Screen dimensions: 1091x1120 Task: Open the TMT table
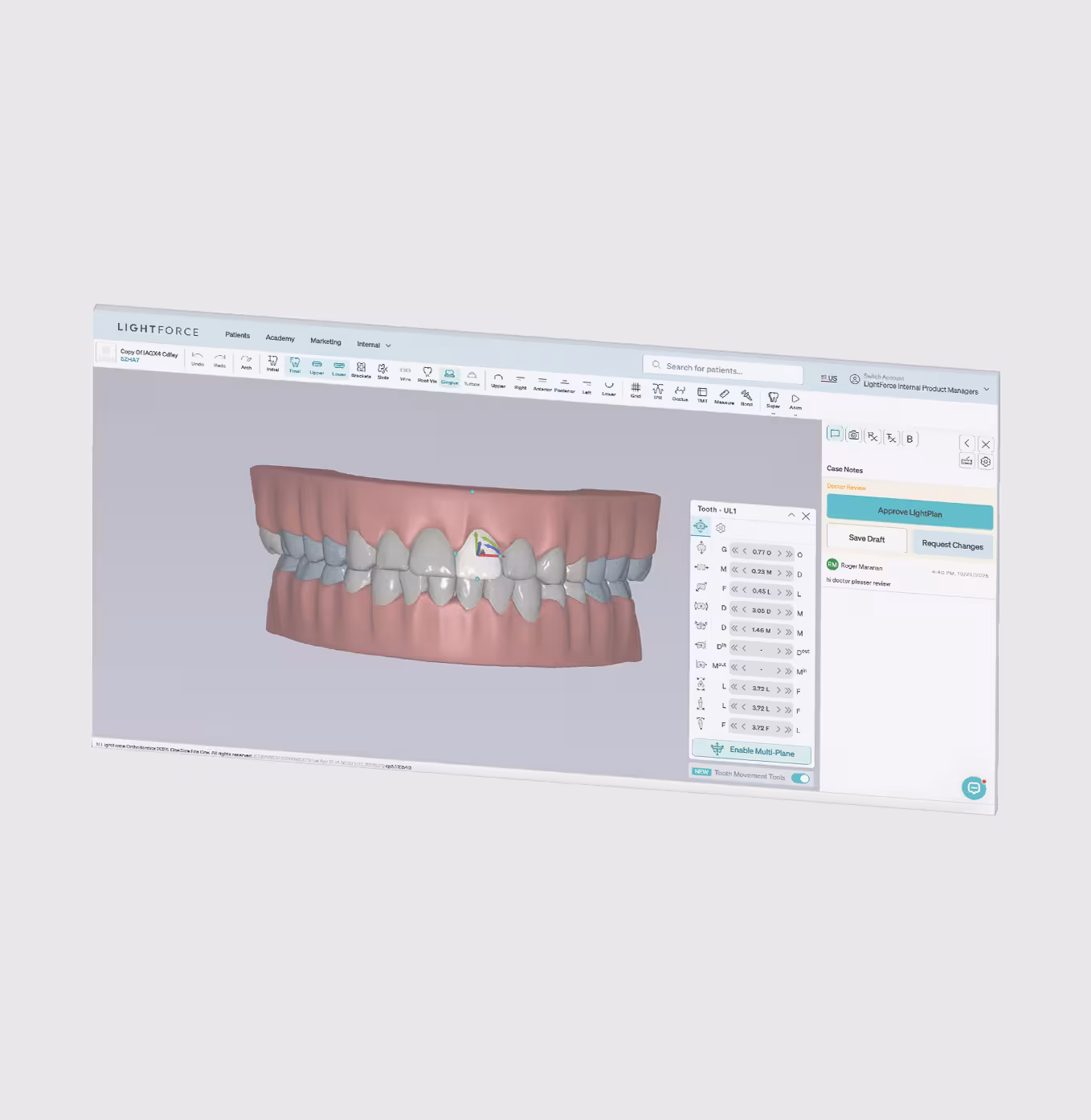(702, 395)
